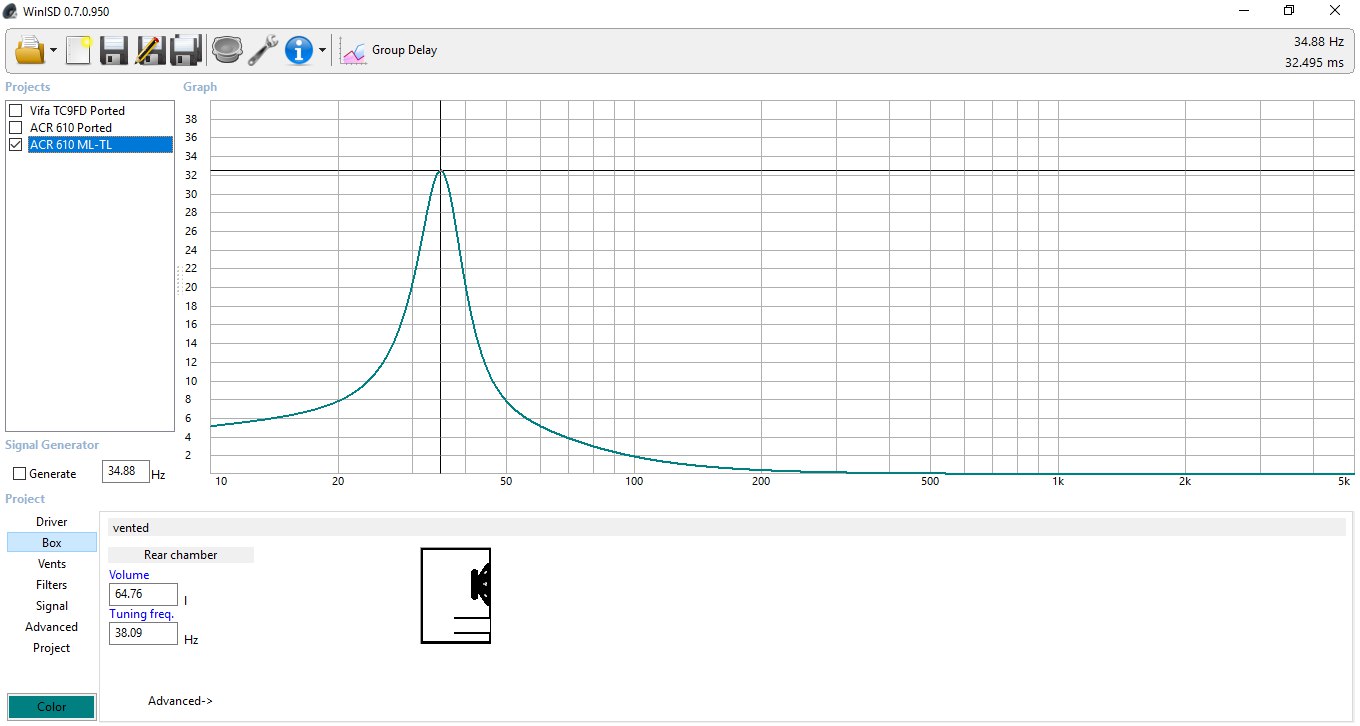Switch to the Vents tab

click(x=52, y=564)
